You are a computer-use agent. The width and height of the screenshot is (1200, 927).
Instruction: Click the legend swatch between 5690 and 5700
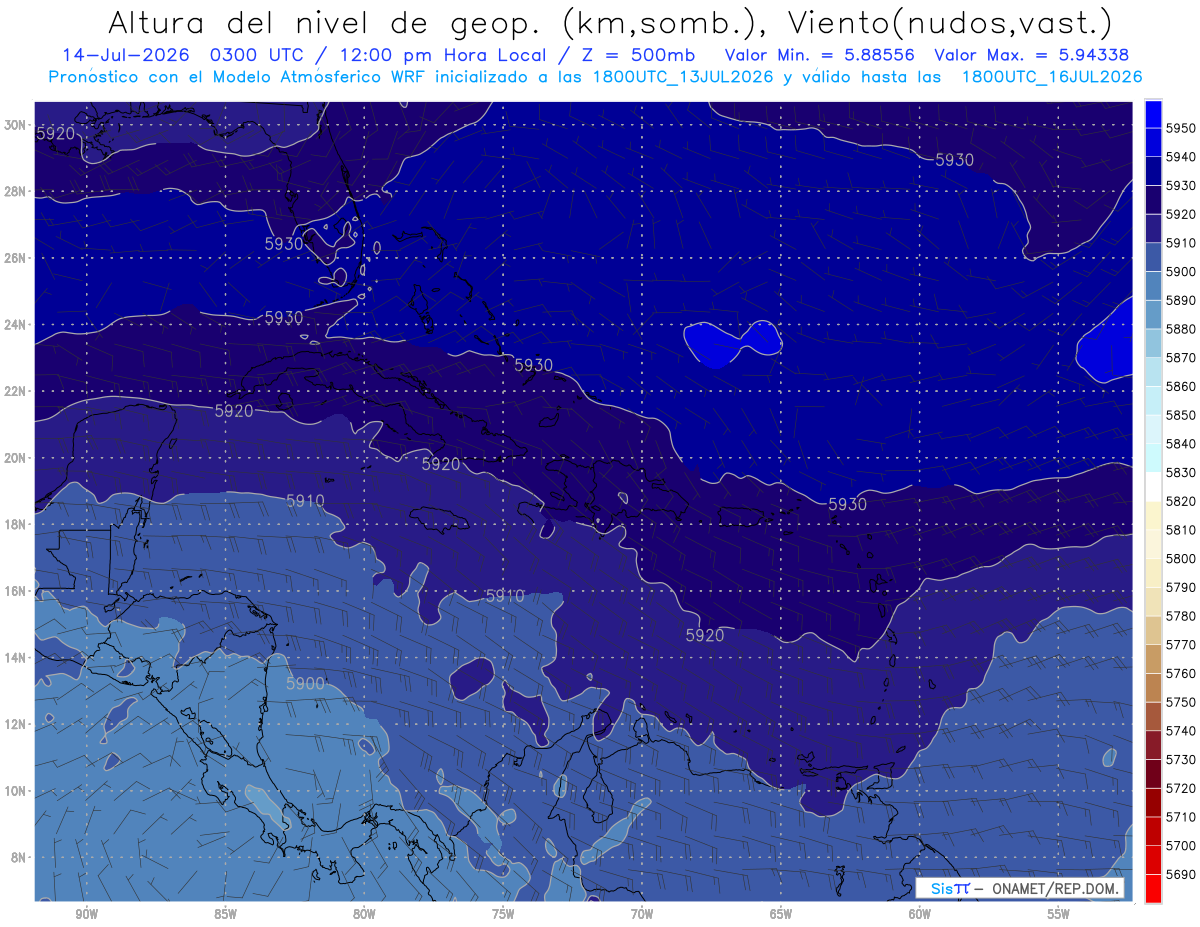(x=1153, y=859)
